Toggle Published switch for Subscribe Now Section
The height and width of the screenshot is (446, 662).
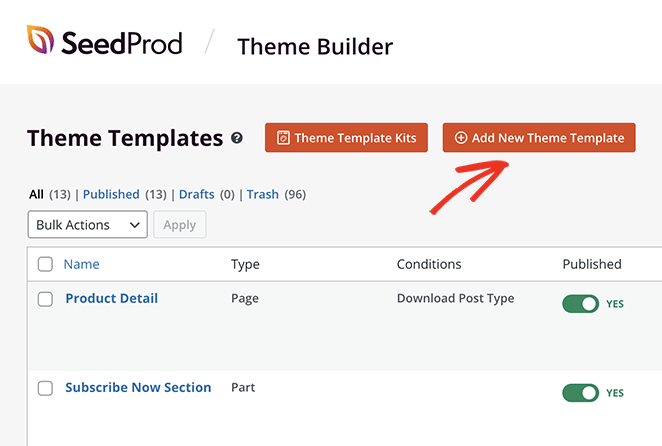click(580, 393)
